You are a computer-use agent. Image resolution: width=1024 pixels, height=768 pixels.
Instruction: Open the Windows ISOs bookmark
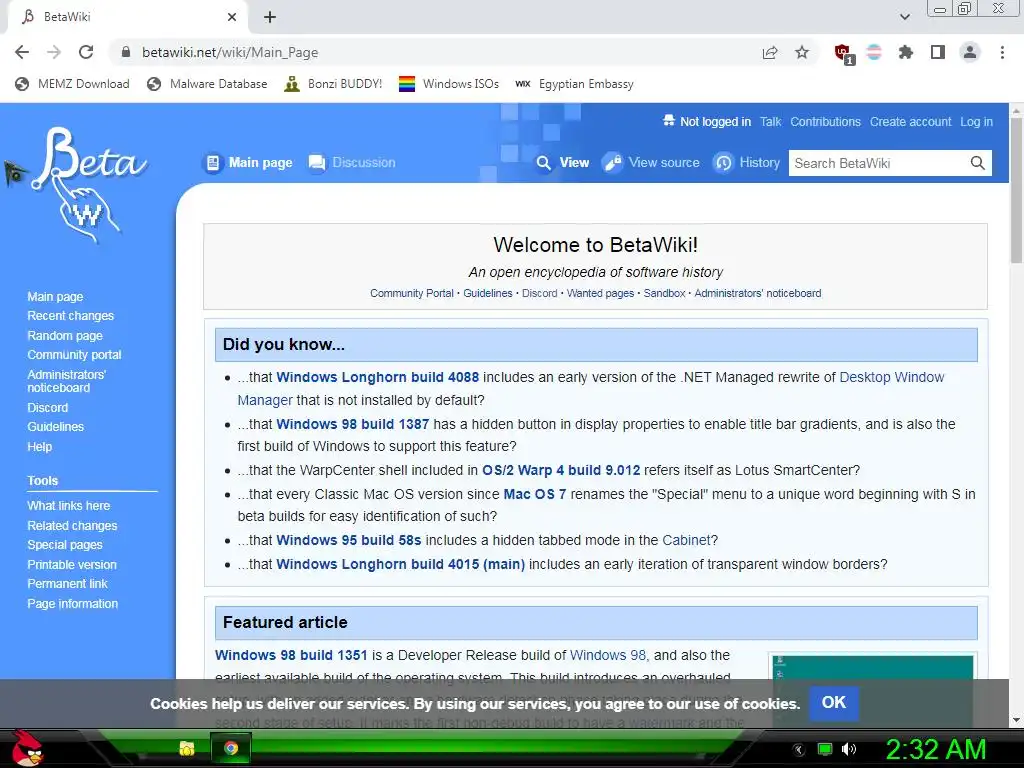(x=449, y=84)
